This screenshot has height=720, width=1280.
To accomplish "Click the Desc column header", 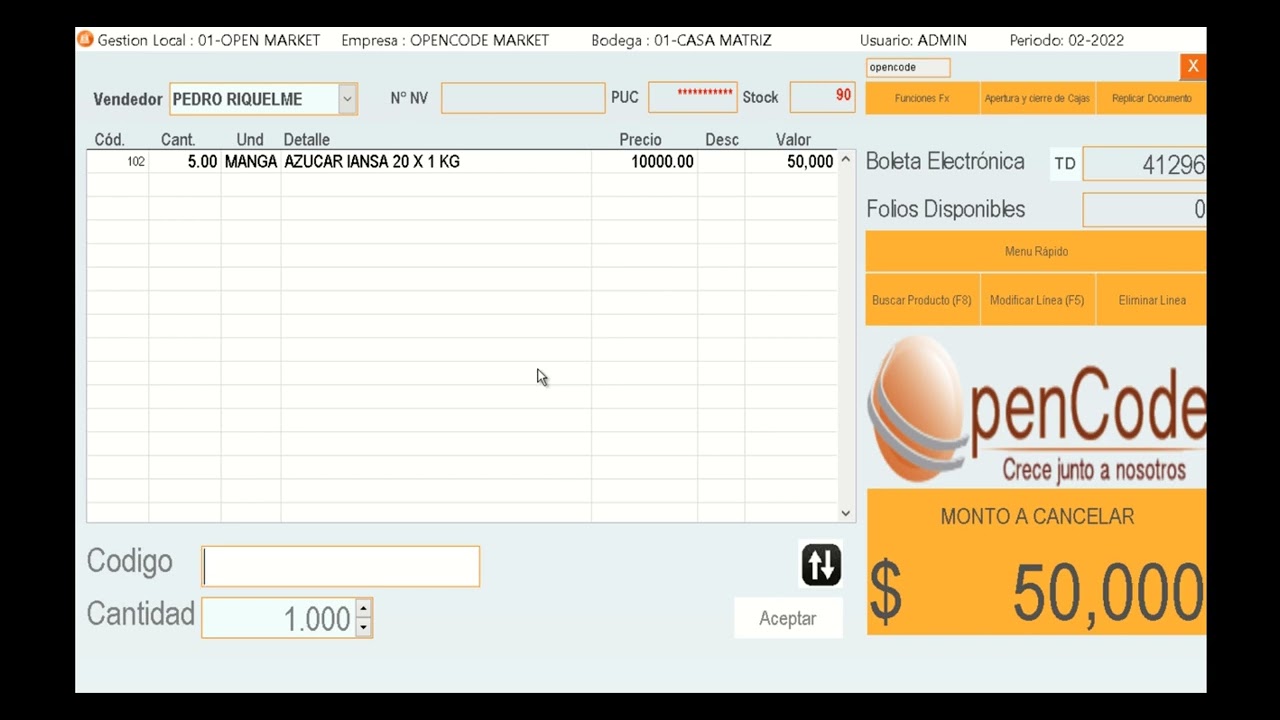I will coord(722,140).
